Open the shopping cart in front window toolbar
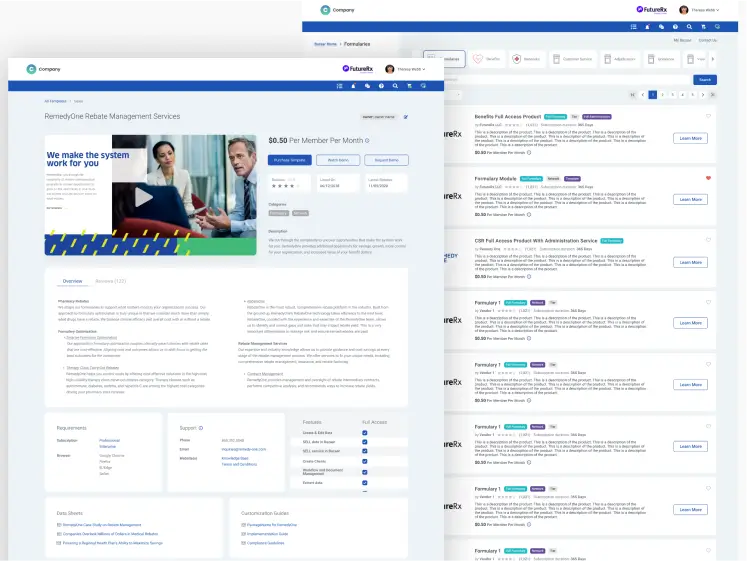747x561 pixels. coord(409,86)
